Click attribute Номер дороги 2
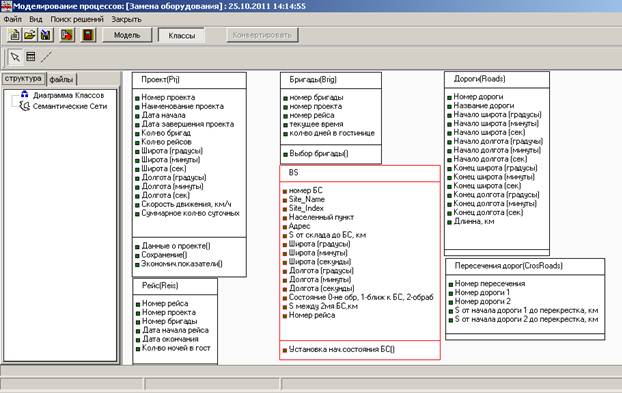The image size is (622, 393). tap(483, 302)
